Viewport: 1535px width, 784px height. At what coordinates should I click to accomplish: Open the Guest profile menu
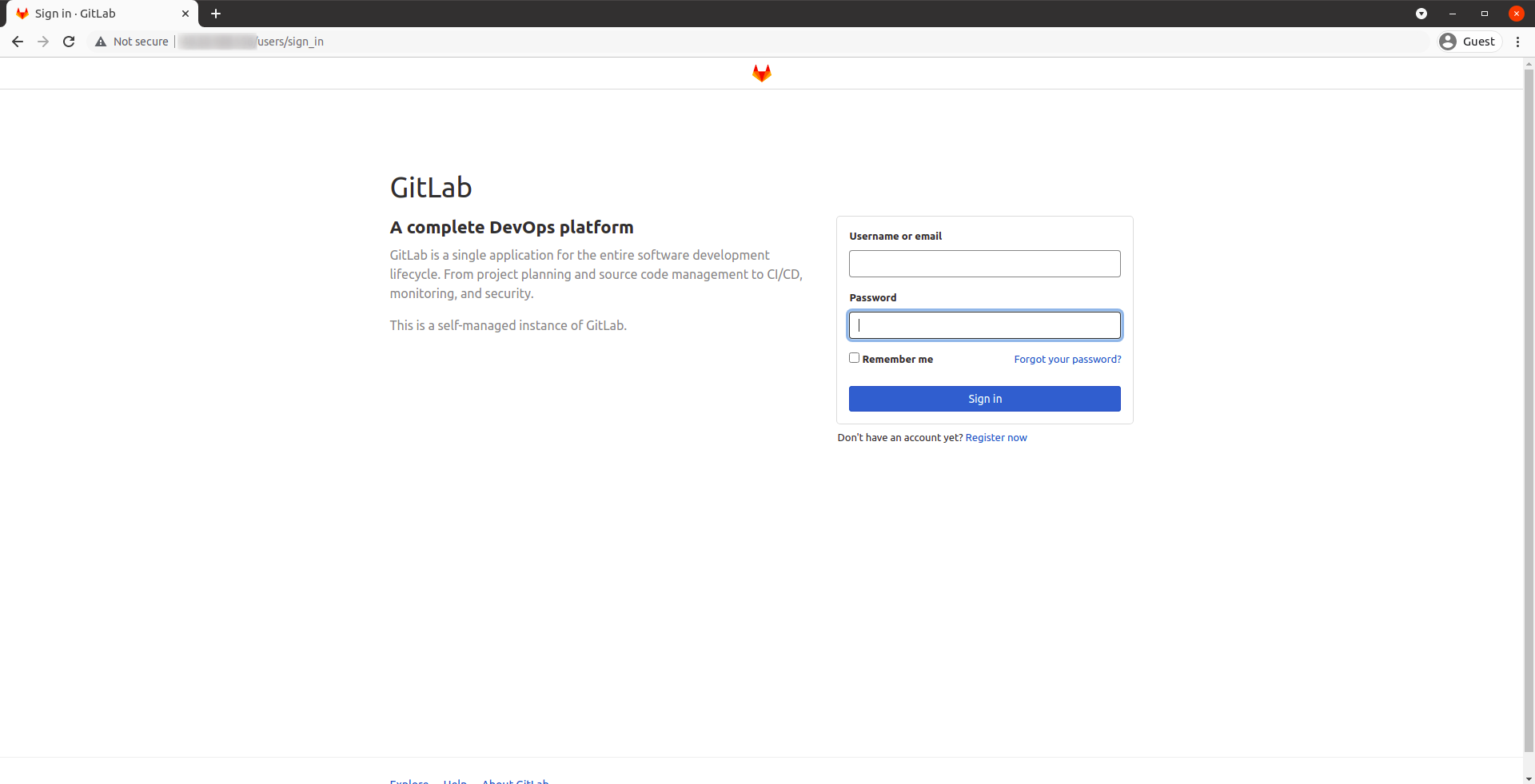(x=1468, y=41)
